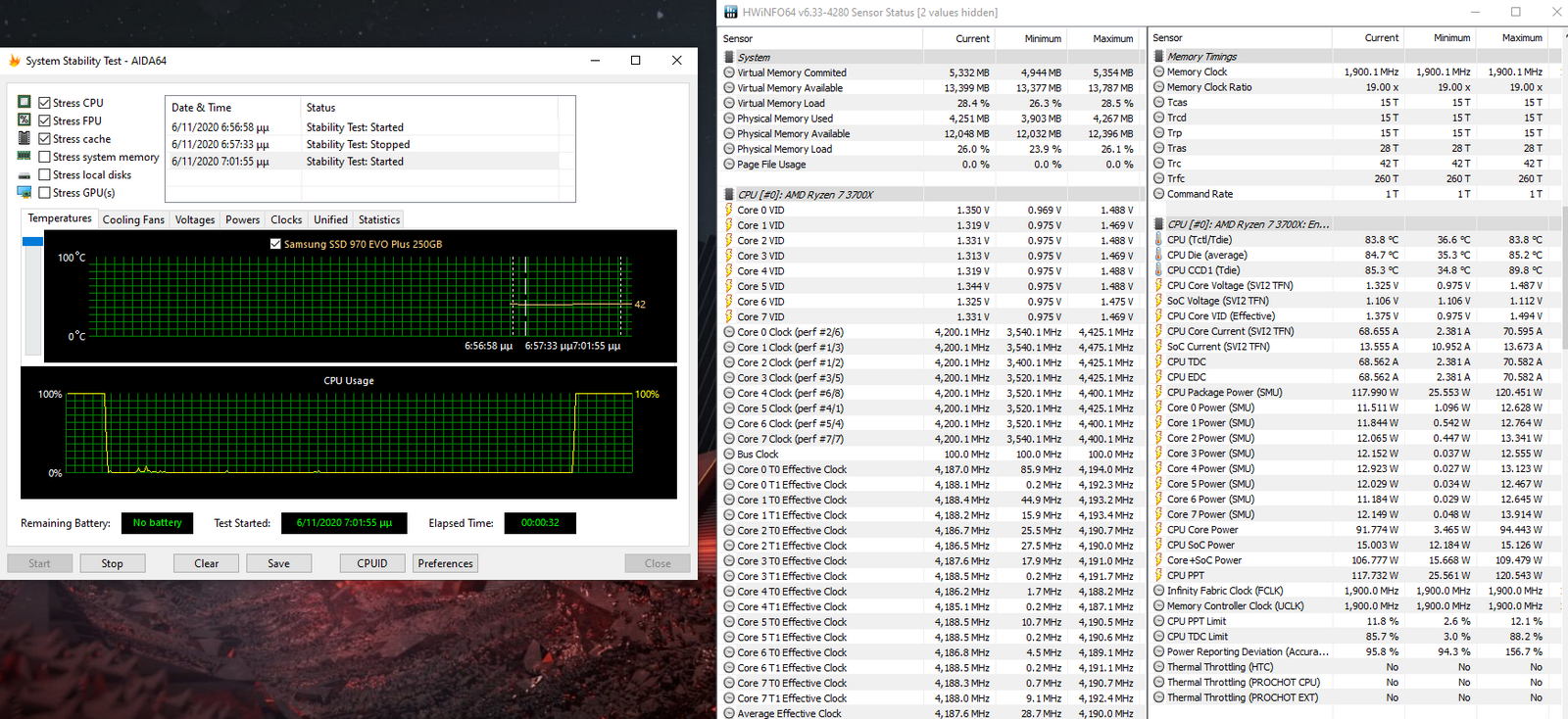Click the Infinity Fabric Clock (FCLK) icon
The height and width of the screenshot is (719, 1568).
1158,591
